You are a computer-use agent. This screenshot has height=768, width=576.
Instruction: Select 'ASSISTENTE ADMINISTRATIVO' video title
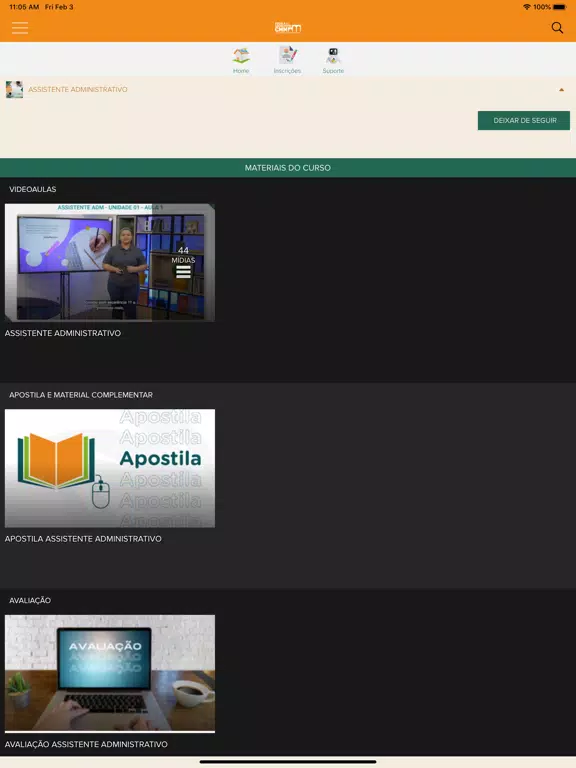point(63,333)
